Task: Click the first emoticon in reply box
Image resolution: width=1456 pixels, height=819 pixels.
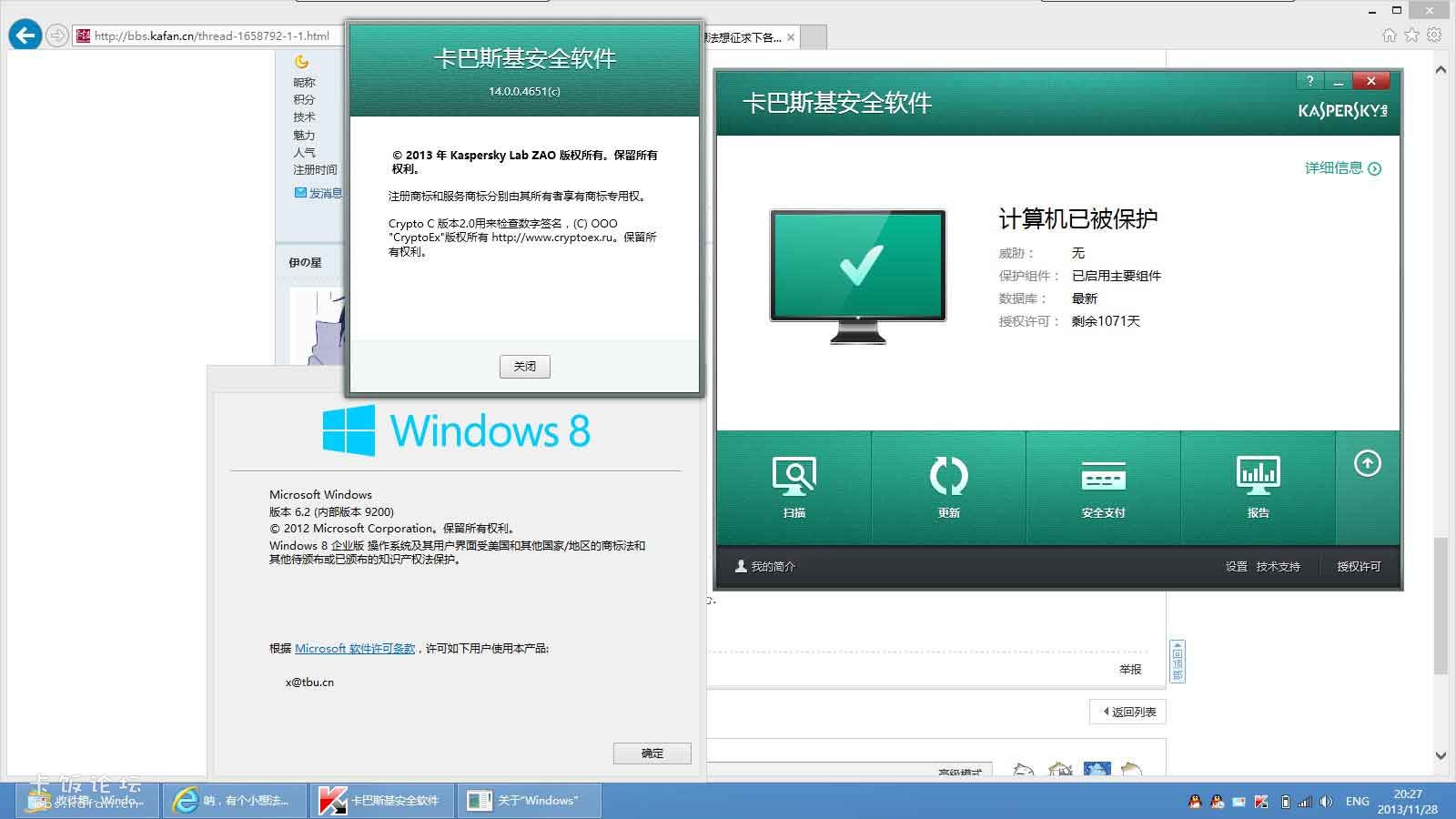Action: (1024, 770)
